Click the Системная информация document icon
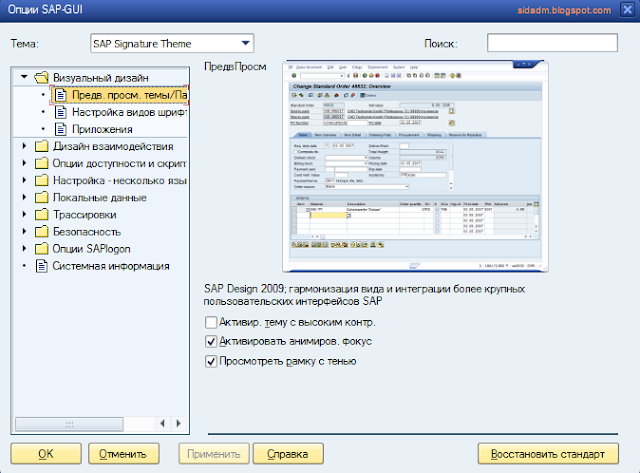The height and width of the screenshot is (473, 640). 42,266
